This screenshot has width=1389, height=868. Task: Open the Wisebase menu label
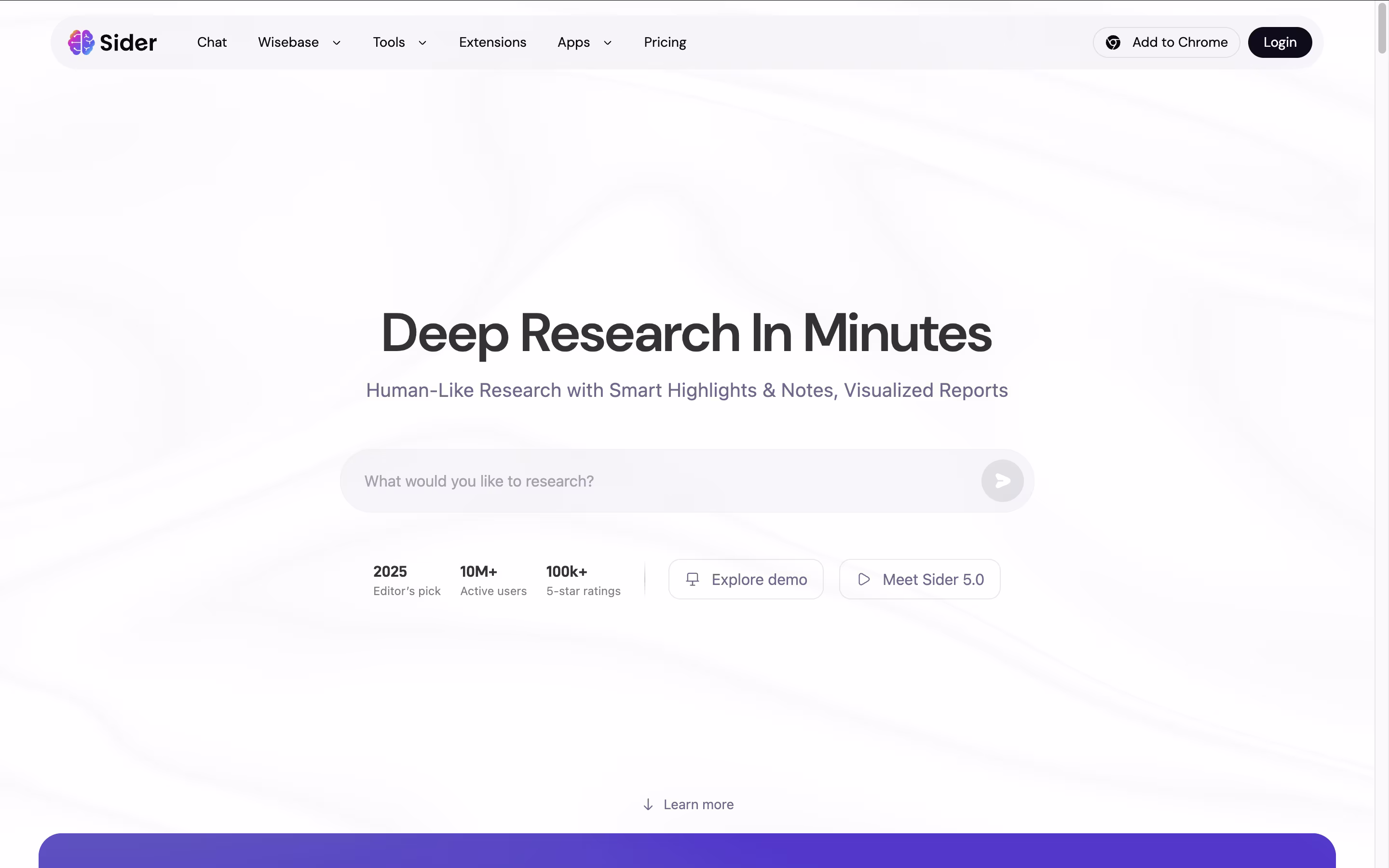click(x=288, y=42)
